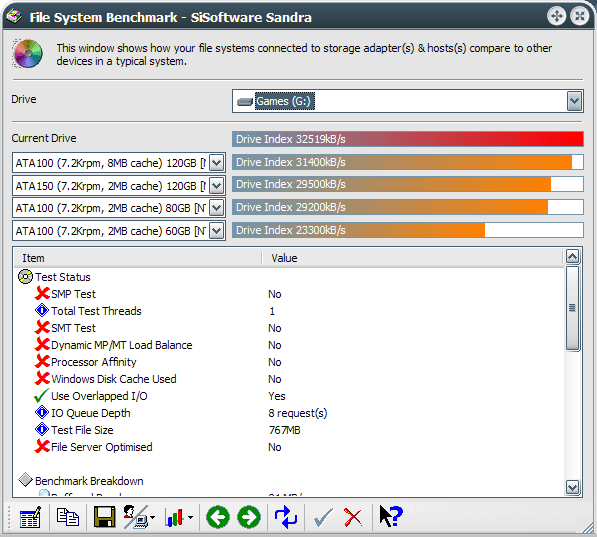Open the ATA100 2MB cache 80GB reference dropdown
The height and width of the screenshot is (537, 597).
click(217, 208)
